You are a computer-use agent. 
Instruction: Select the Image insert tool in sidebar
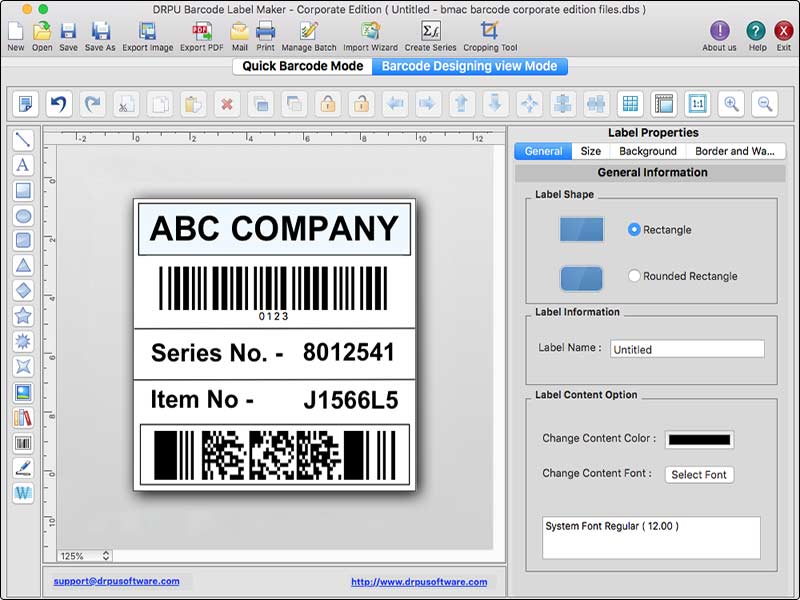23,392
